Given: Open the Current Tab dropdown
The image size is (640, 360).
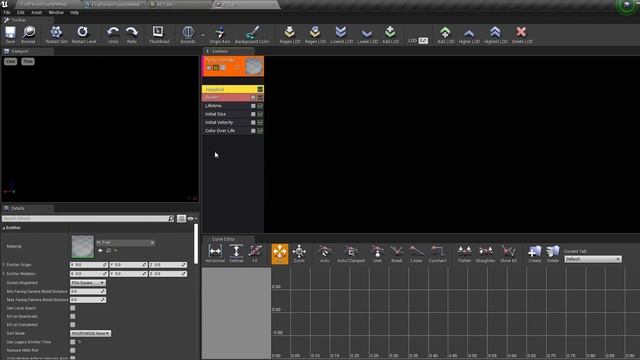Looking at the screenshot, I should pos(593,259).
